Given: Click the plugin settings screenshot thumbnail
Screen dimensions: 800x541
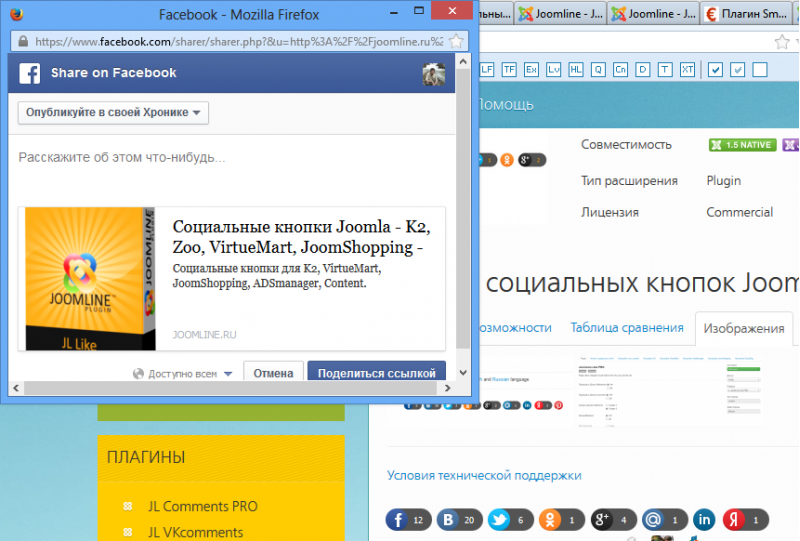Looking at the screenshot, I should (x=670, y=391).
